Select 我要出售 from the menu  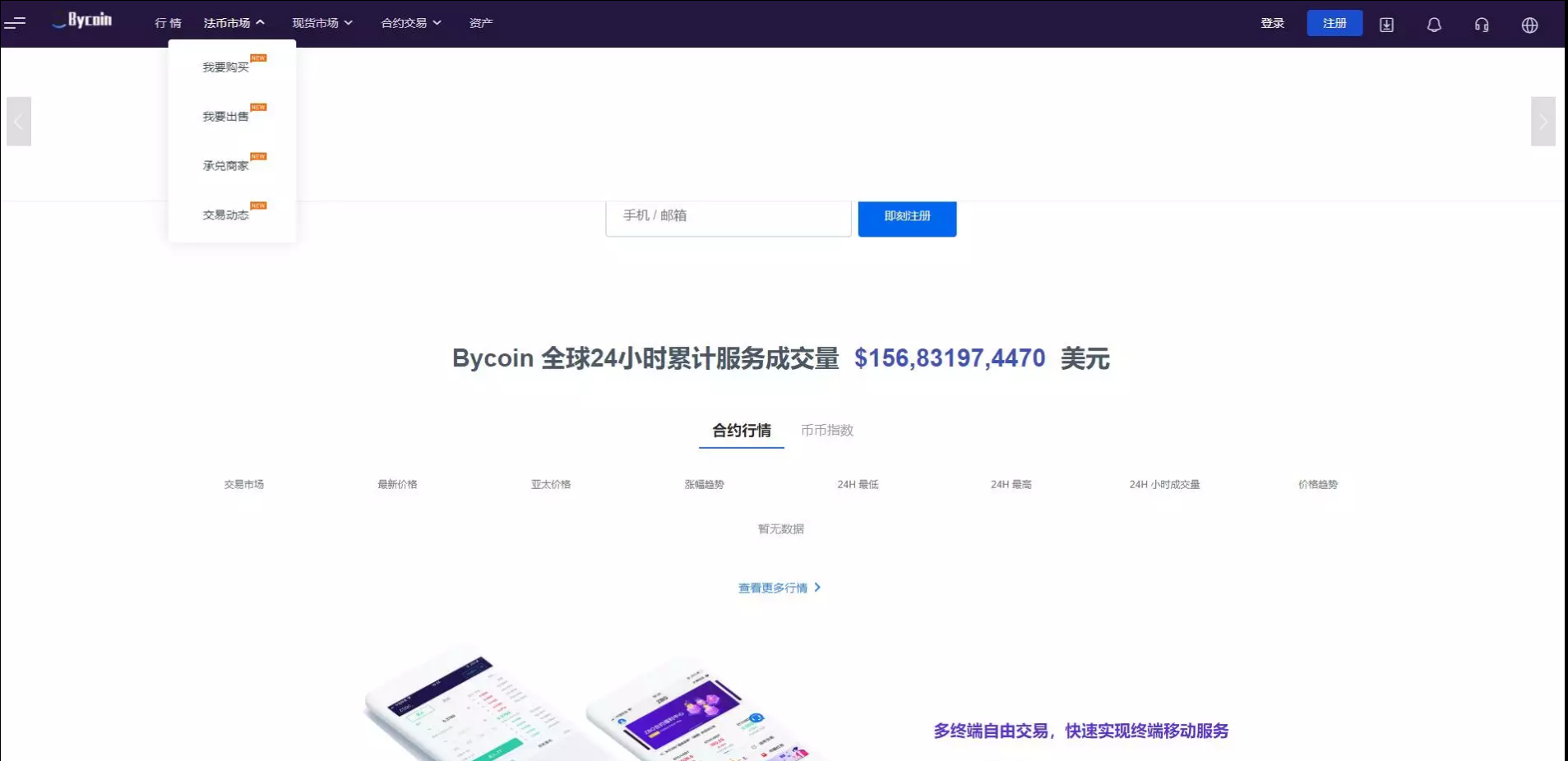(226, 117)
